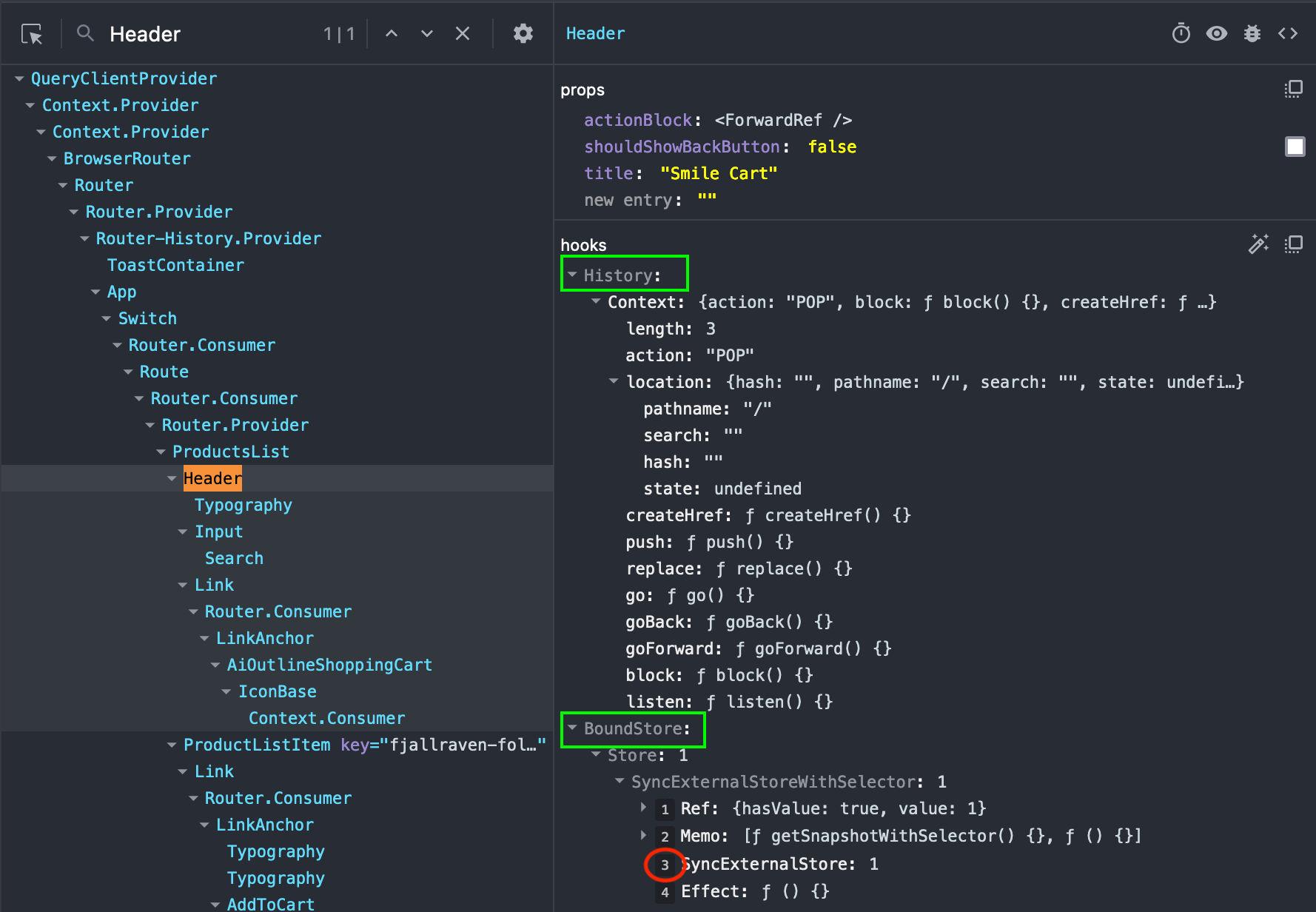Collapse the BoundStore hook section
1316x912 pixels.
coord(572,728)
